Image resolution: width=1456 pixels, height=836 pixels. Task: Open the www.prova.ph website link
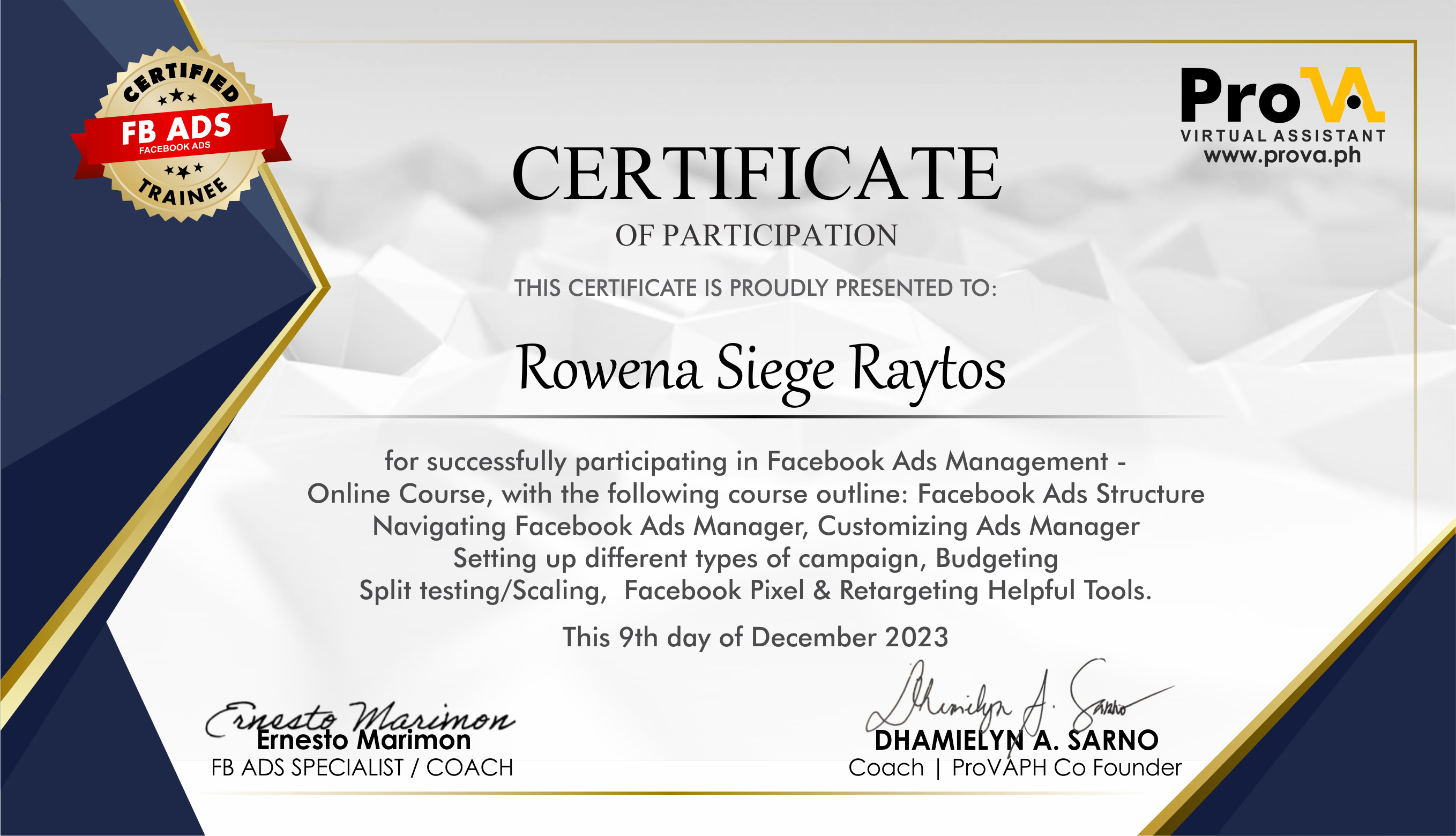point(1282,155)
